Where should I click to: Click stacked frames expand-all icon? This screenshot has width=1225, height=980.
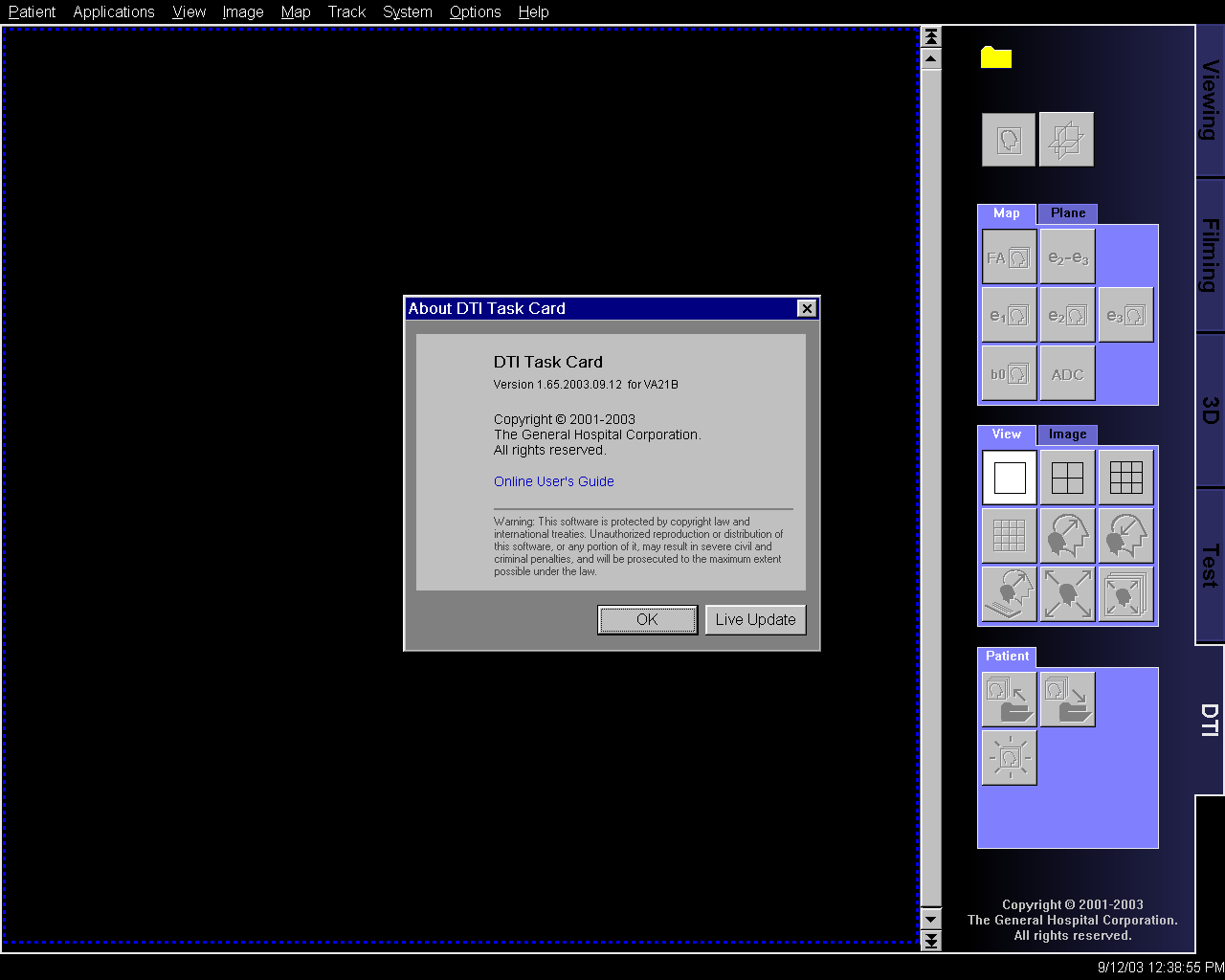coord(1125,594)
